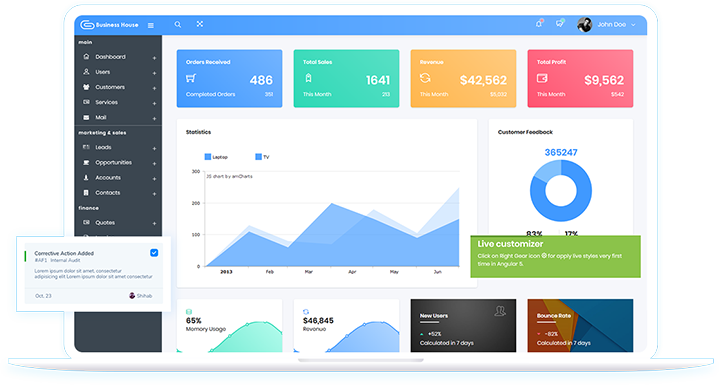Click the 486 orders value
The height and width of the screenshot is (385, 719).
click(261, 80)
